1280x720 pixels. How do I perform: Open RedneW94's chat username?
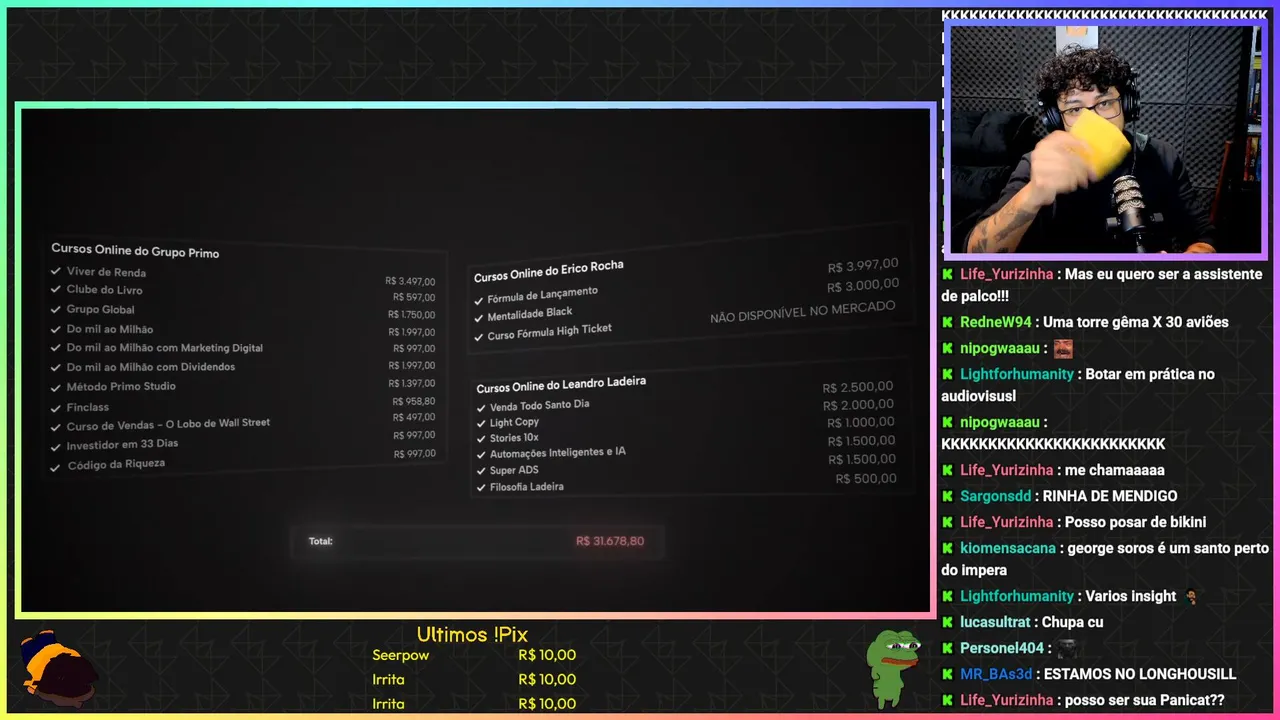[995, 322]
